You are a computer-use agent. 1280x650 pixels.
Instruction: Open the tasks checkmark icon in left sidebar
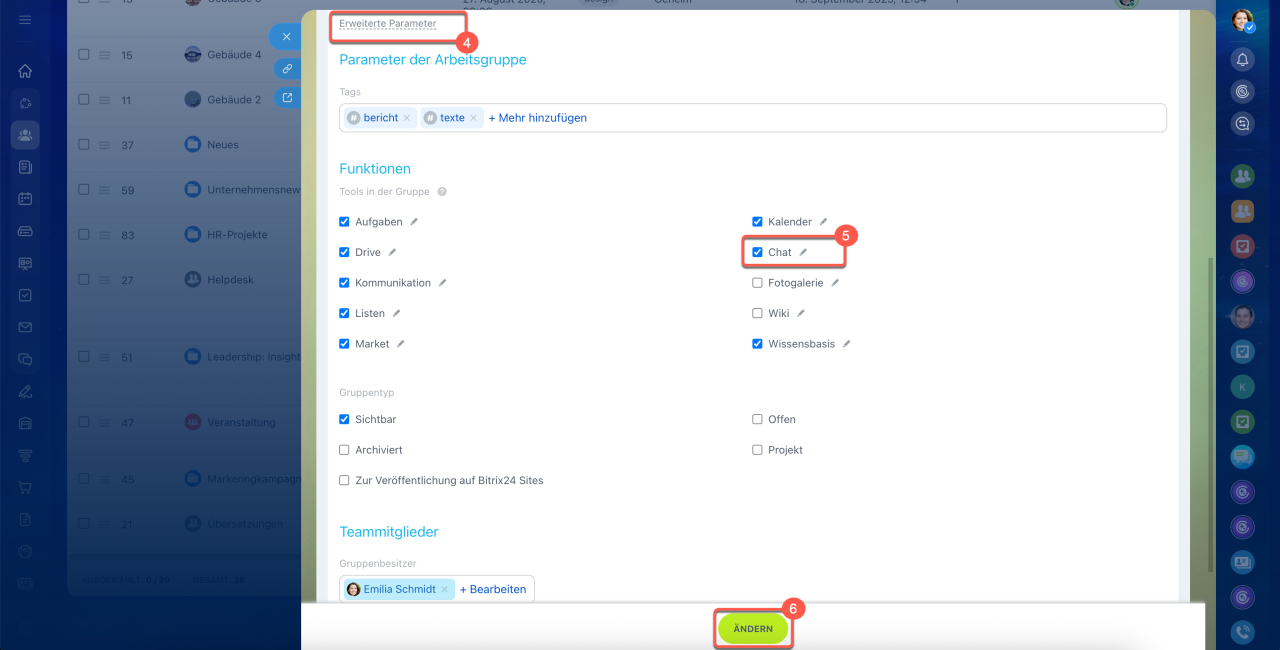(x=25, y=295)
